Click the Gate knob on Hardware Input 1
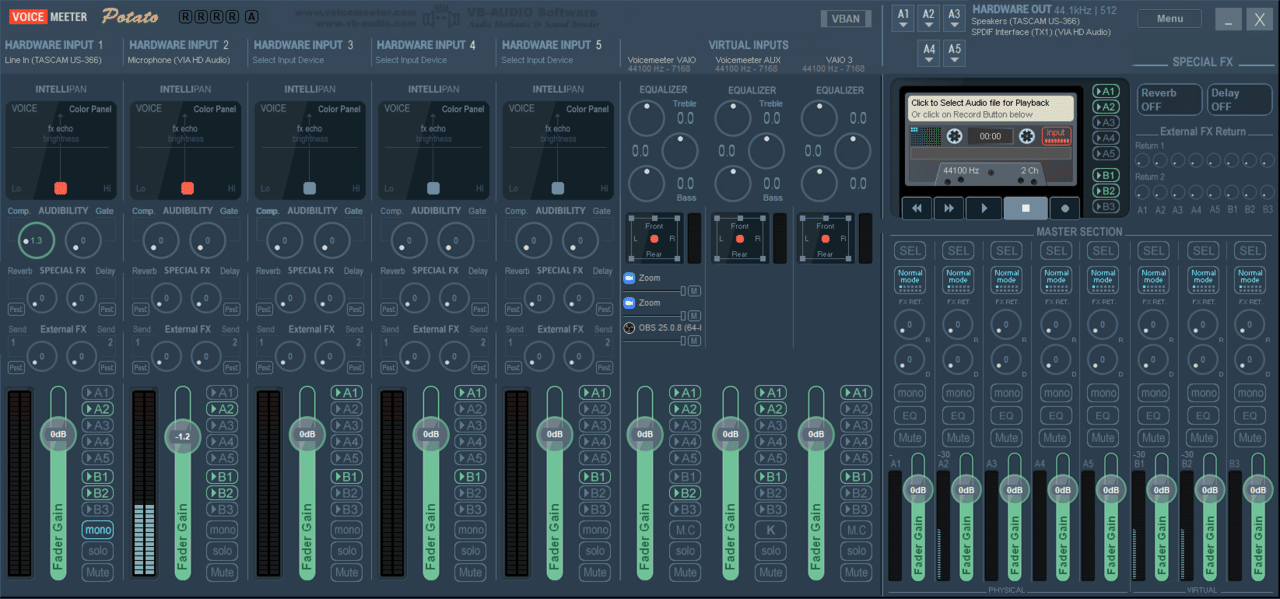1280x599 pixels. (x=83, y=240)
